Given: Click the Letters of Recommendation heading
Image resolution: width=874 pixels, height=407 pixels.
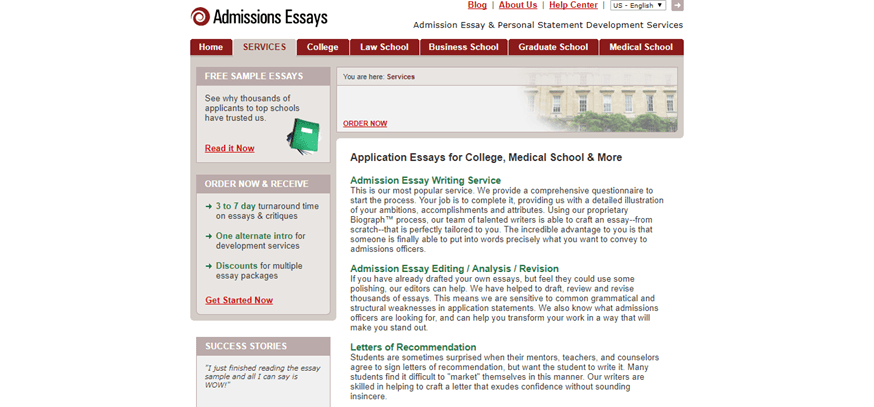Looking at the screenshot, I should pyautogui.click(x=413, y=347).
